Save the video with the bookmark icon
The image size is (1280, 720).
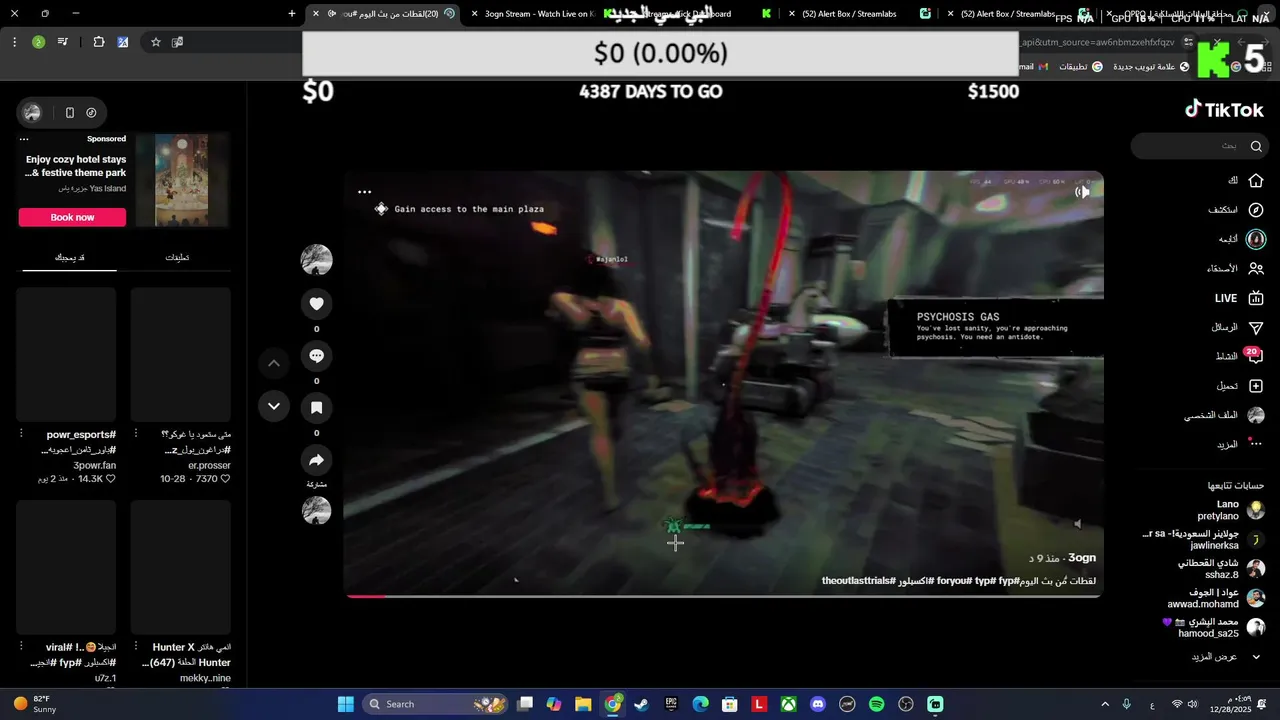(x=316, y=408)
